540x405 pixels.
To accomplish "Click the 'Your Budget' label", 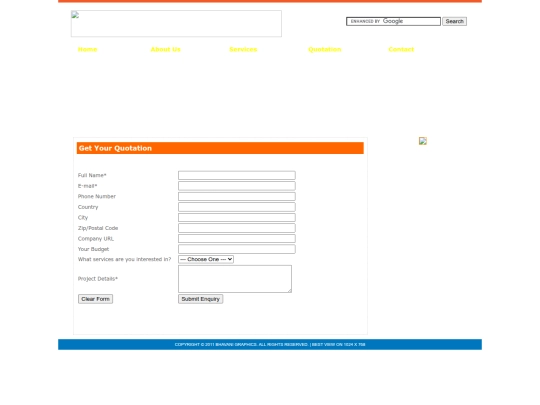I will point(93,249).
